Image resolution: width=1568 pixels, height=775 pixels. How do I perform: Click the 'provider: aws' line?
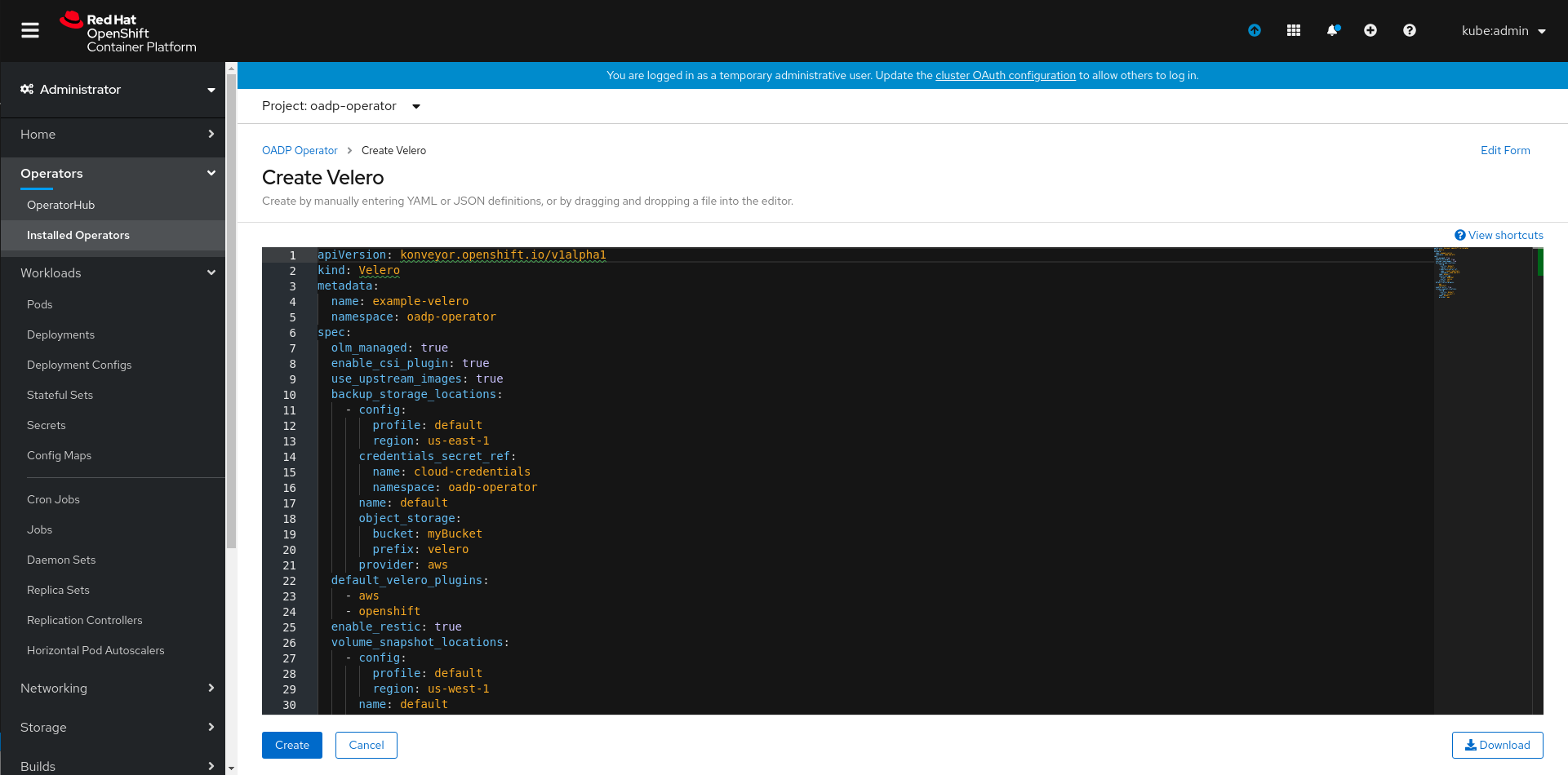point(403,565)
